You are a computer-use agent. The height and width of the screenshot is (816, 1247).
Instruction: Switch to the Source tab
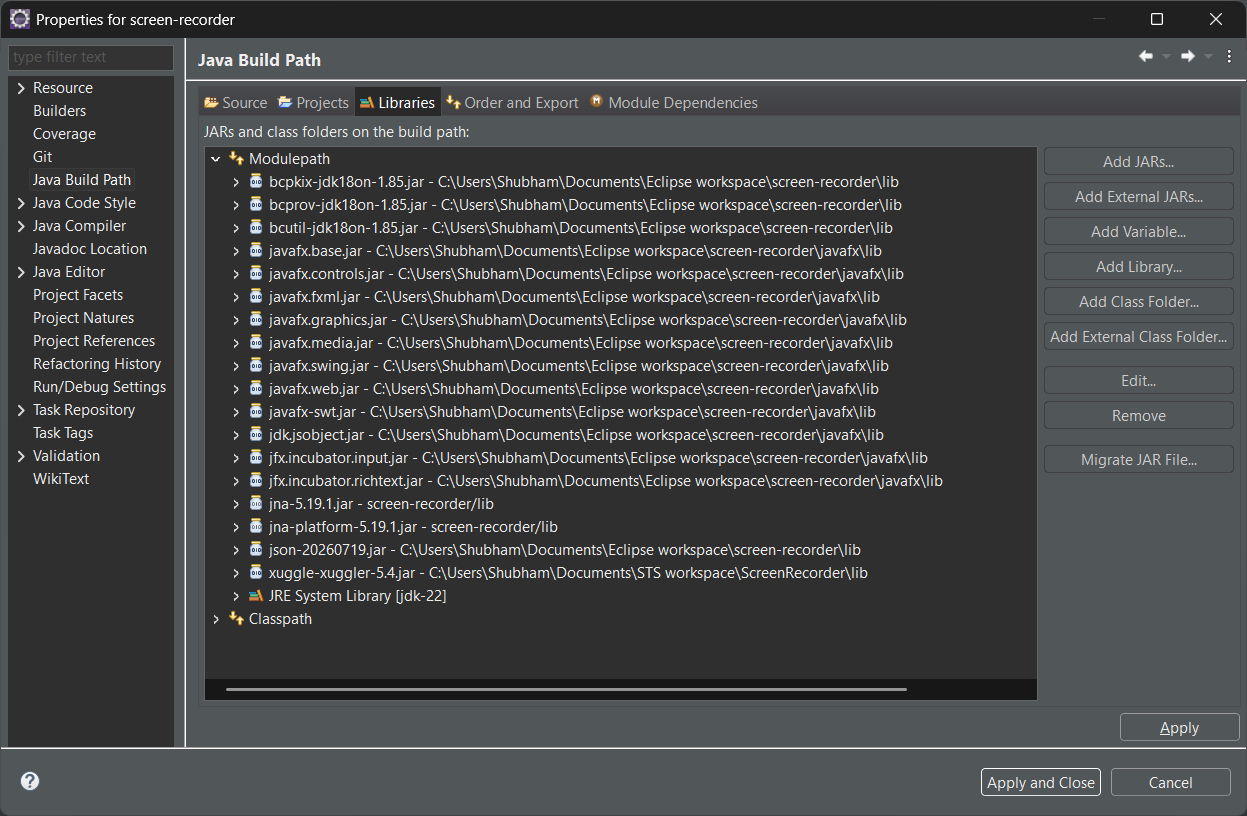pos(235,102)
